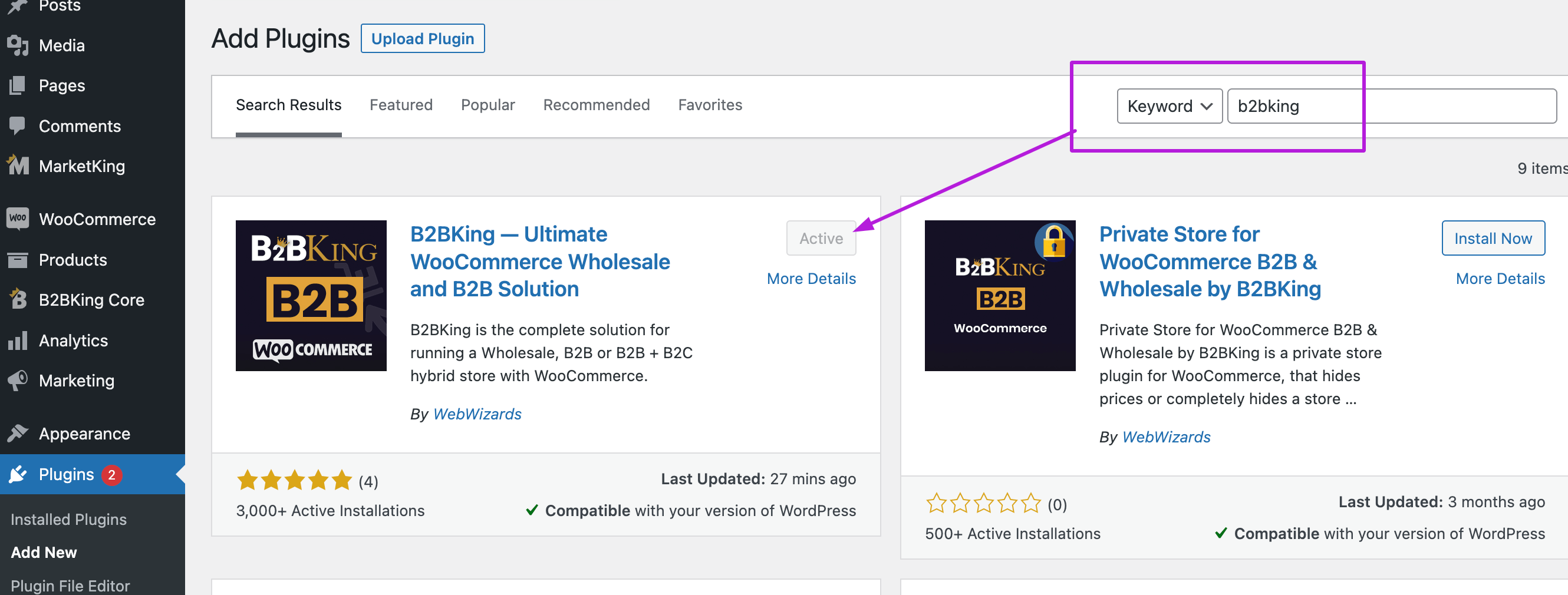Open the MarketKing sidebar icon

click(17, 166)
